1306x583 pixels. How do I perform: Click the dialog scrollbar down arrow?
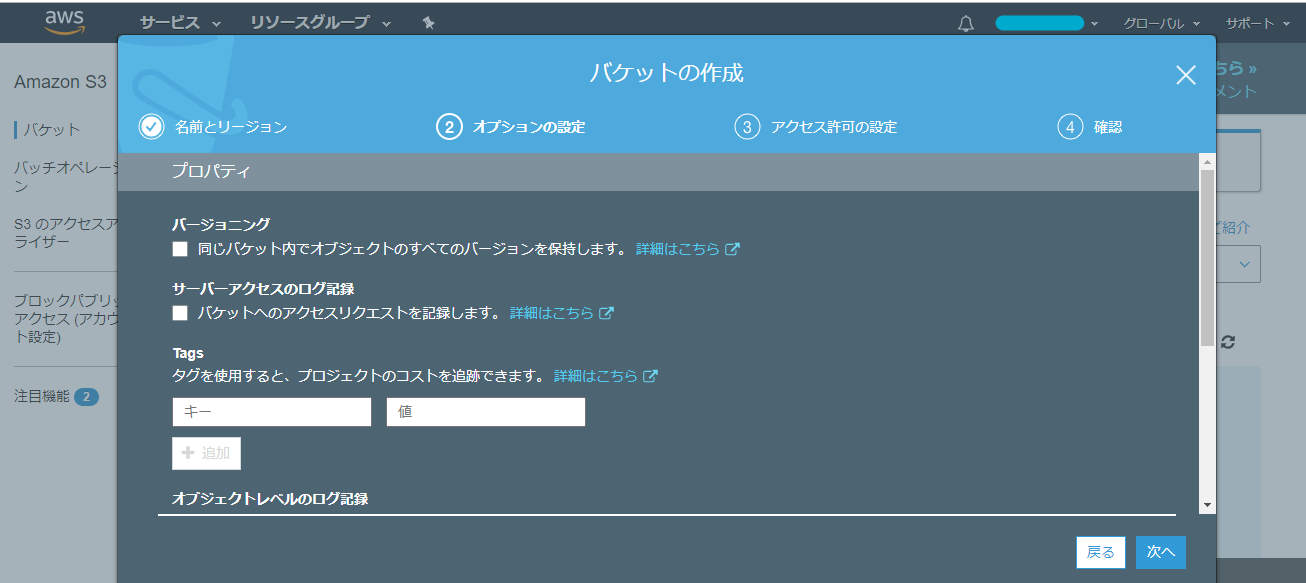pyautogui.click(x=1207, y=506)
